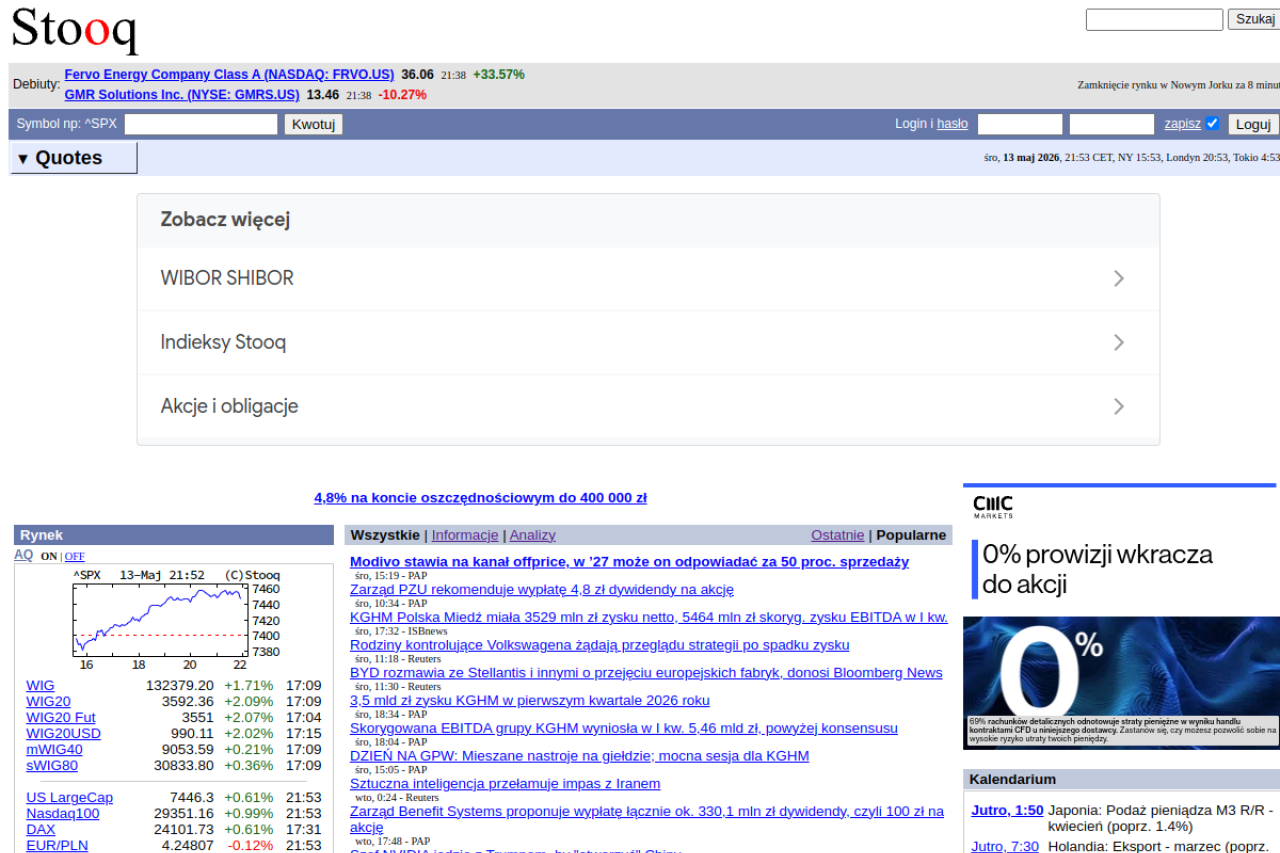Focus the Symbol quote input field
Screen dimensions: 1280x853
coord(201,124)
